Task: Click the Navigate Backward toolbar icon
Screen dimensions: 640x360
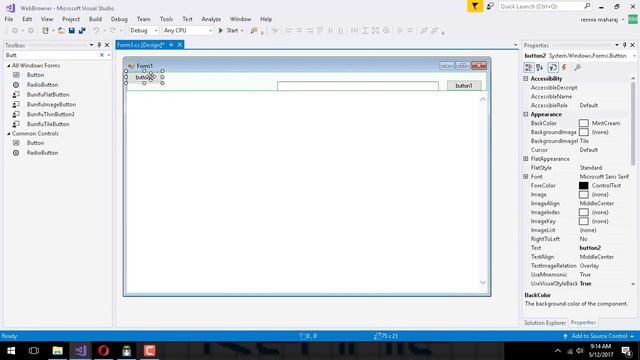Action: tap(15, 31)
